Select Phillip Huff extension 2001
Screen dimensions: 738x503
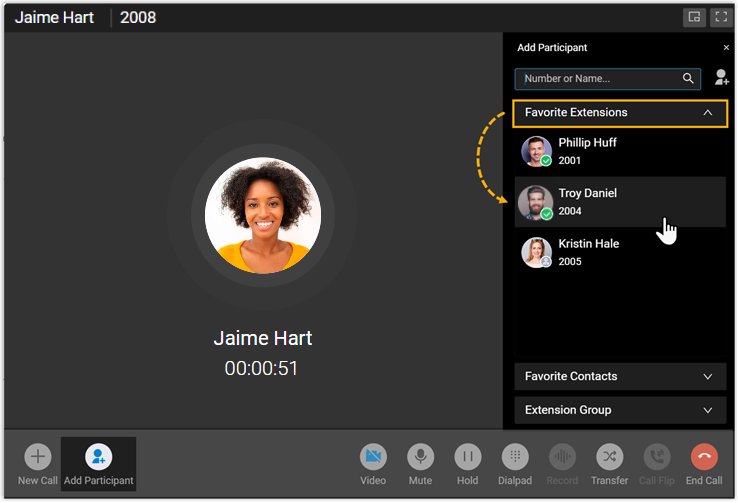(x=620, y=152)
